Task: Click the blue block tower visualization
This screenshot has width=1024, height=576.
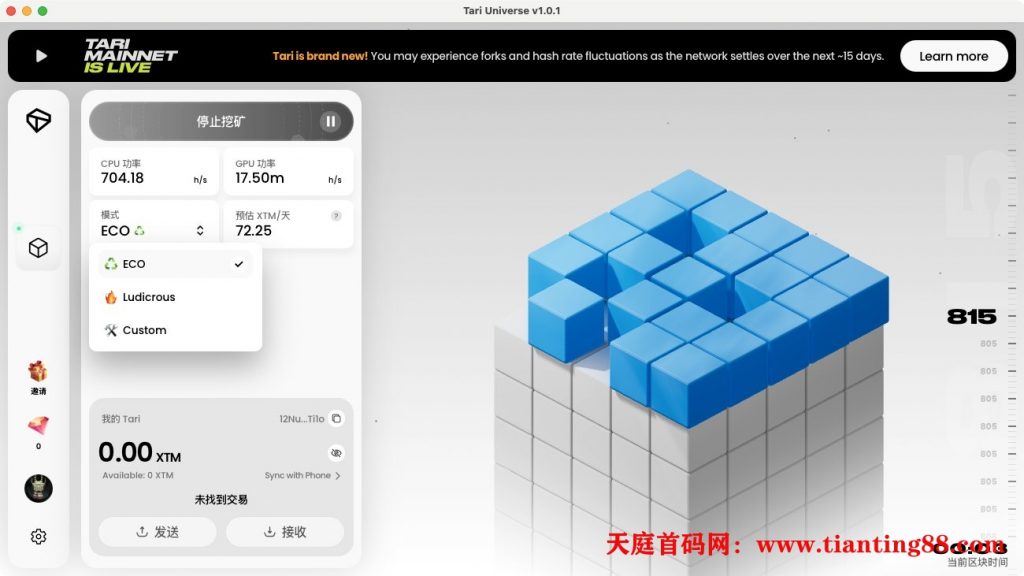Action: [708, 297]
